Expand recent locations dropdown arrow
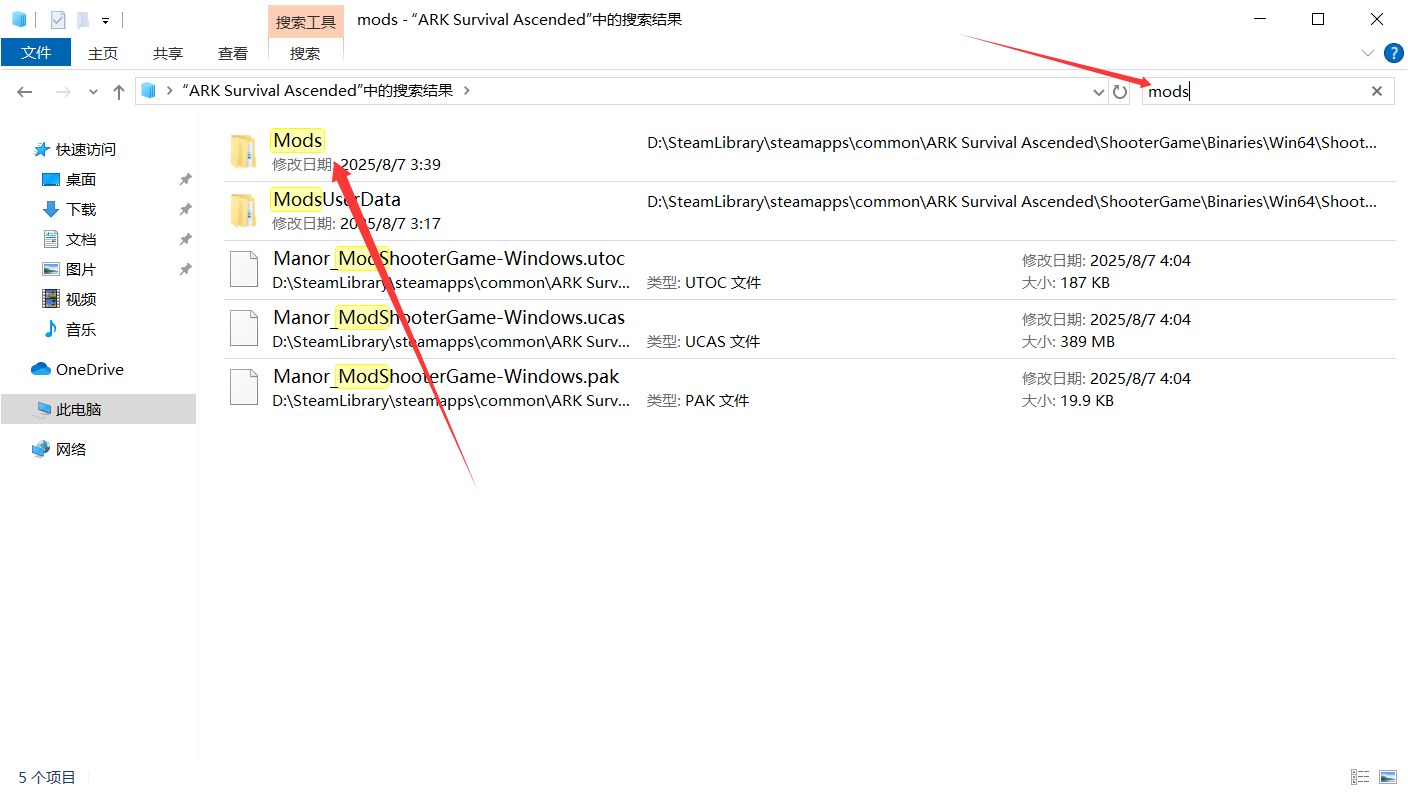The width and height of the screenshot is (1408, 793). (93, 92)
